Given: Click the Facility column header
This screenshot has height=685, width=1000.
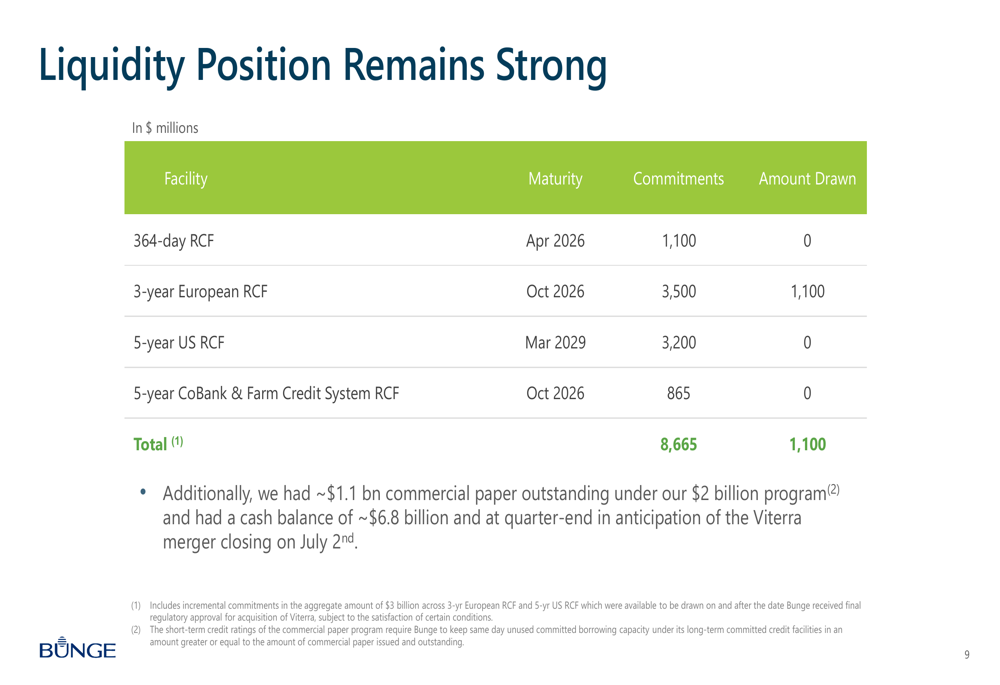Looking at the screenshot, I should coord(181,180).
